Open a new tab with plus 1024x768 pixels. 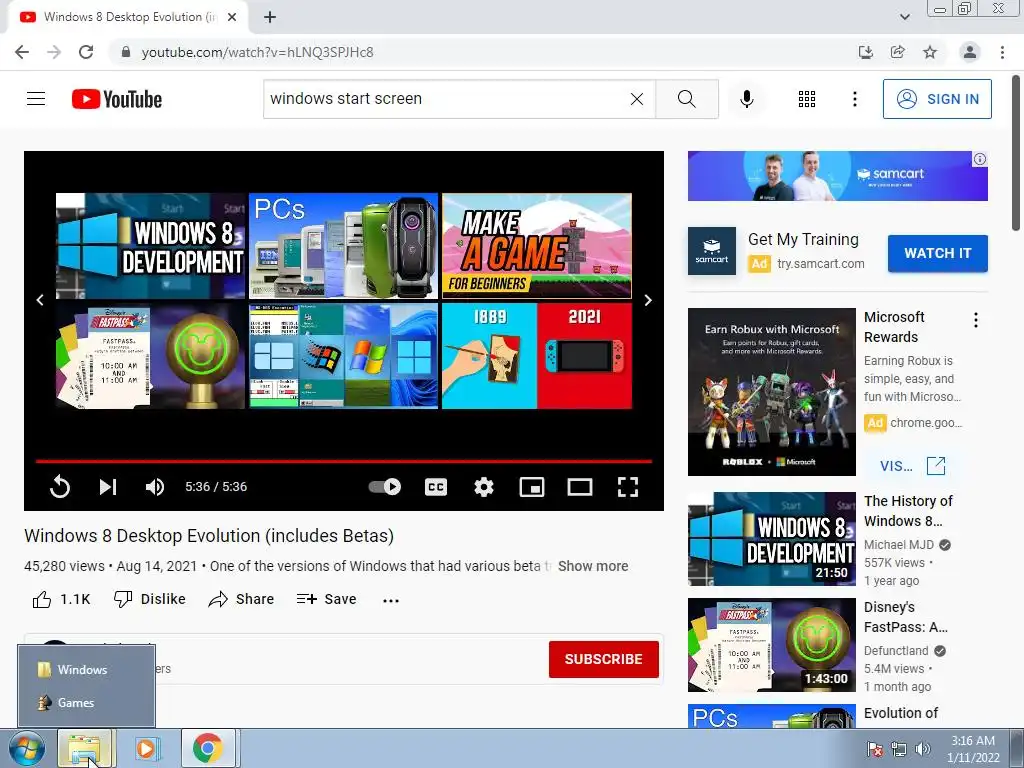pyautogui.click(x=270, y=17)
